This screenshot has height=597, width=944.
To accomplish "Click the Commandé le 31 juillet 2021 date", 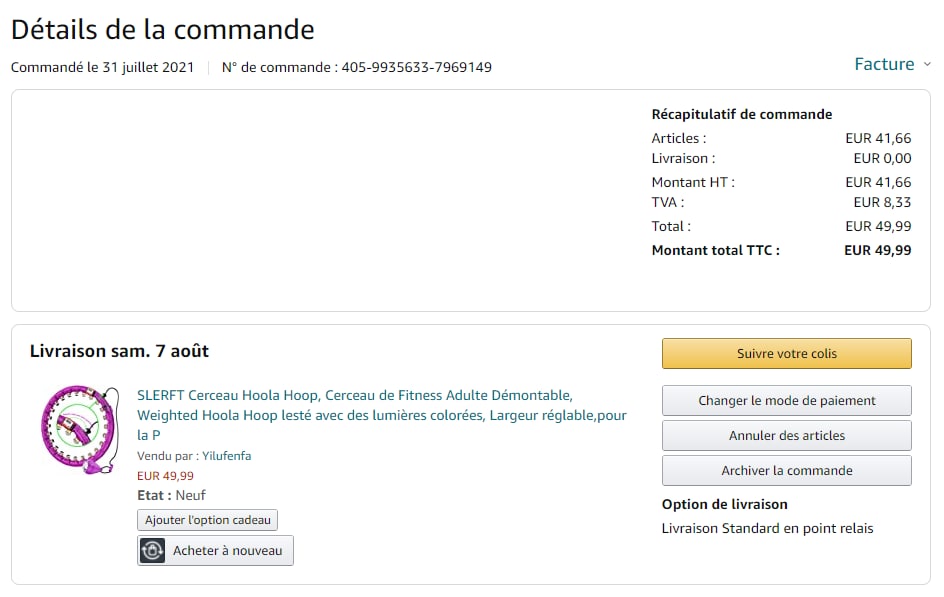I will pyautogui.click(x=103, y=67).
